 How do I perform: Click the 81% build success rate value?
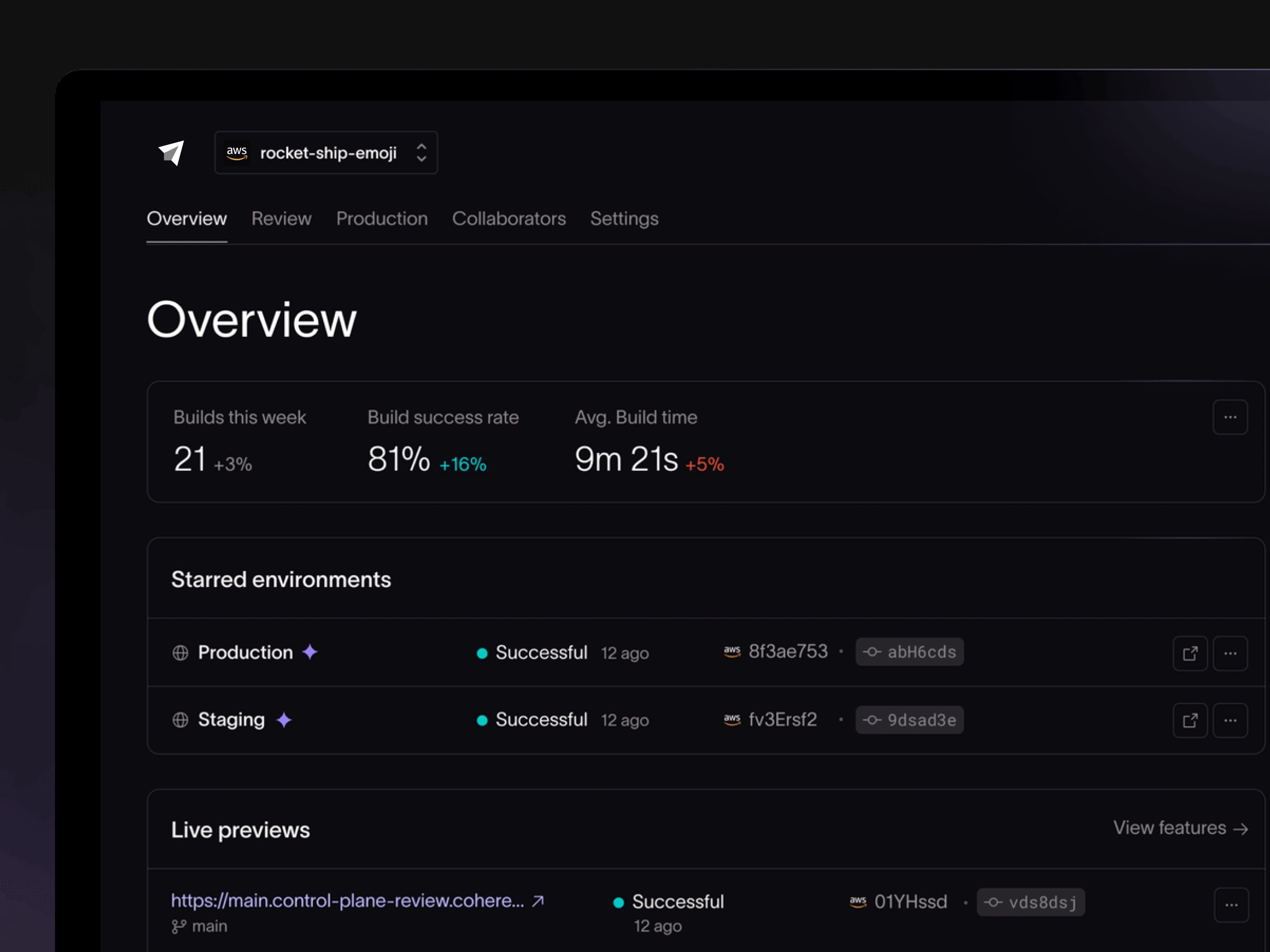398,459
